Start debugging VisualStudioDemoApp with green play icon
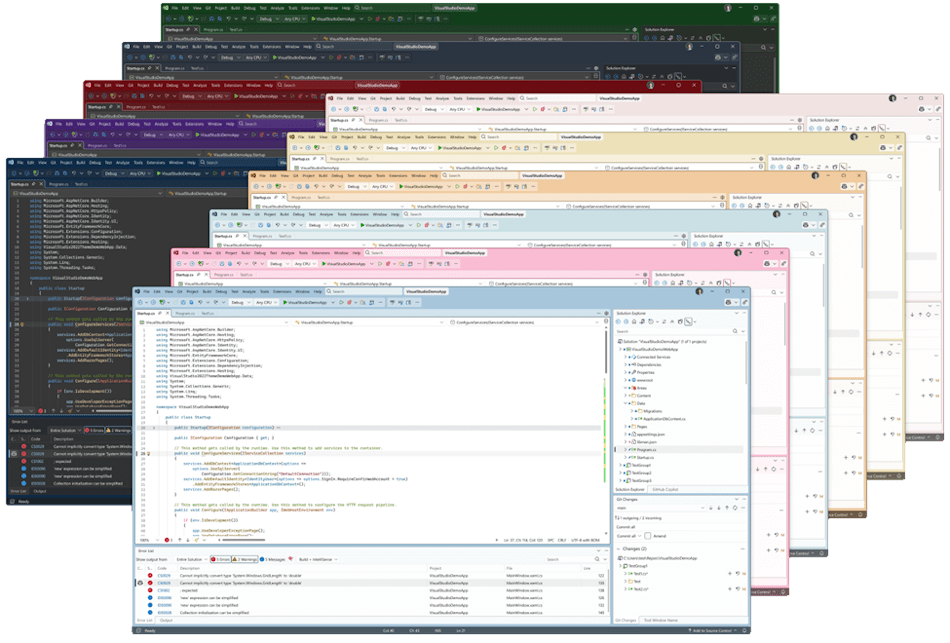Image resolution: width=950 pixels, height=643 pixels. pyautogui.click(x=284, y=302)
